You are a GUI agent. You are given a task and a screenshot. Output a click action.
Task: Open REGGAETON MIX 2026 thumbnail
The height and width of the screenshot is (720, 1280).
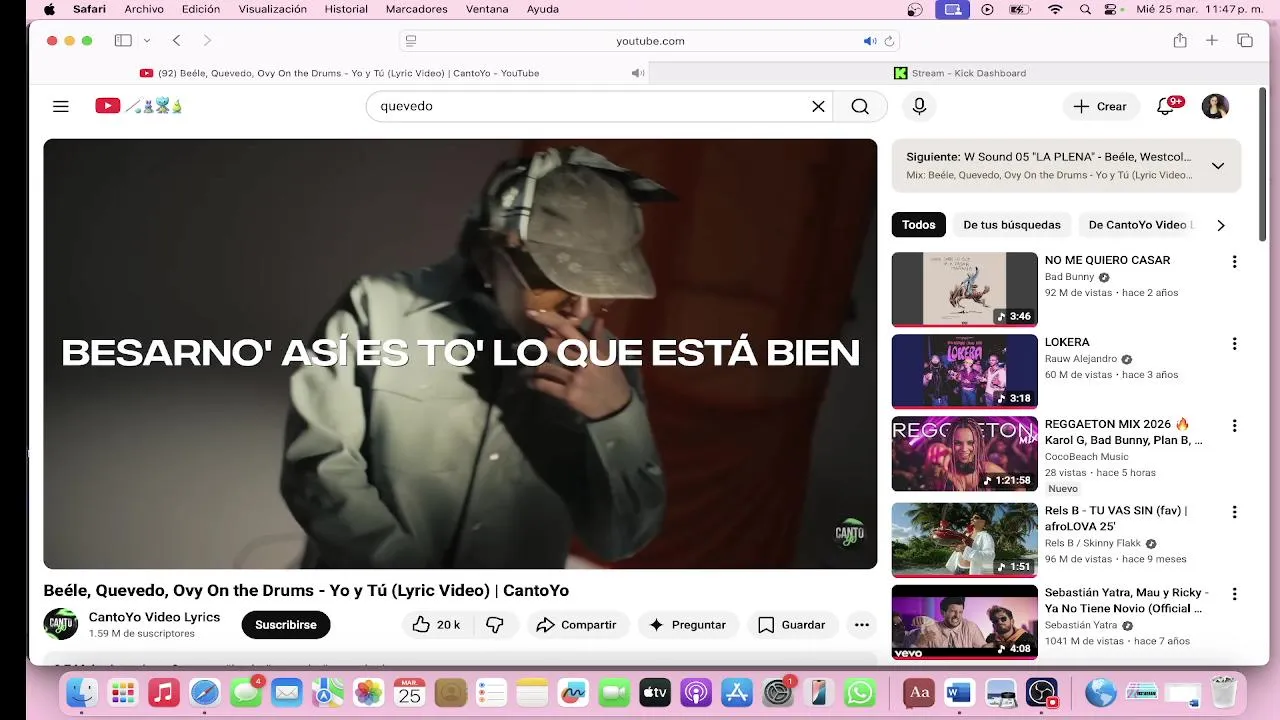[x=964, y=453]
